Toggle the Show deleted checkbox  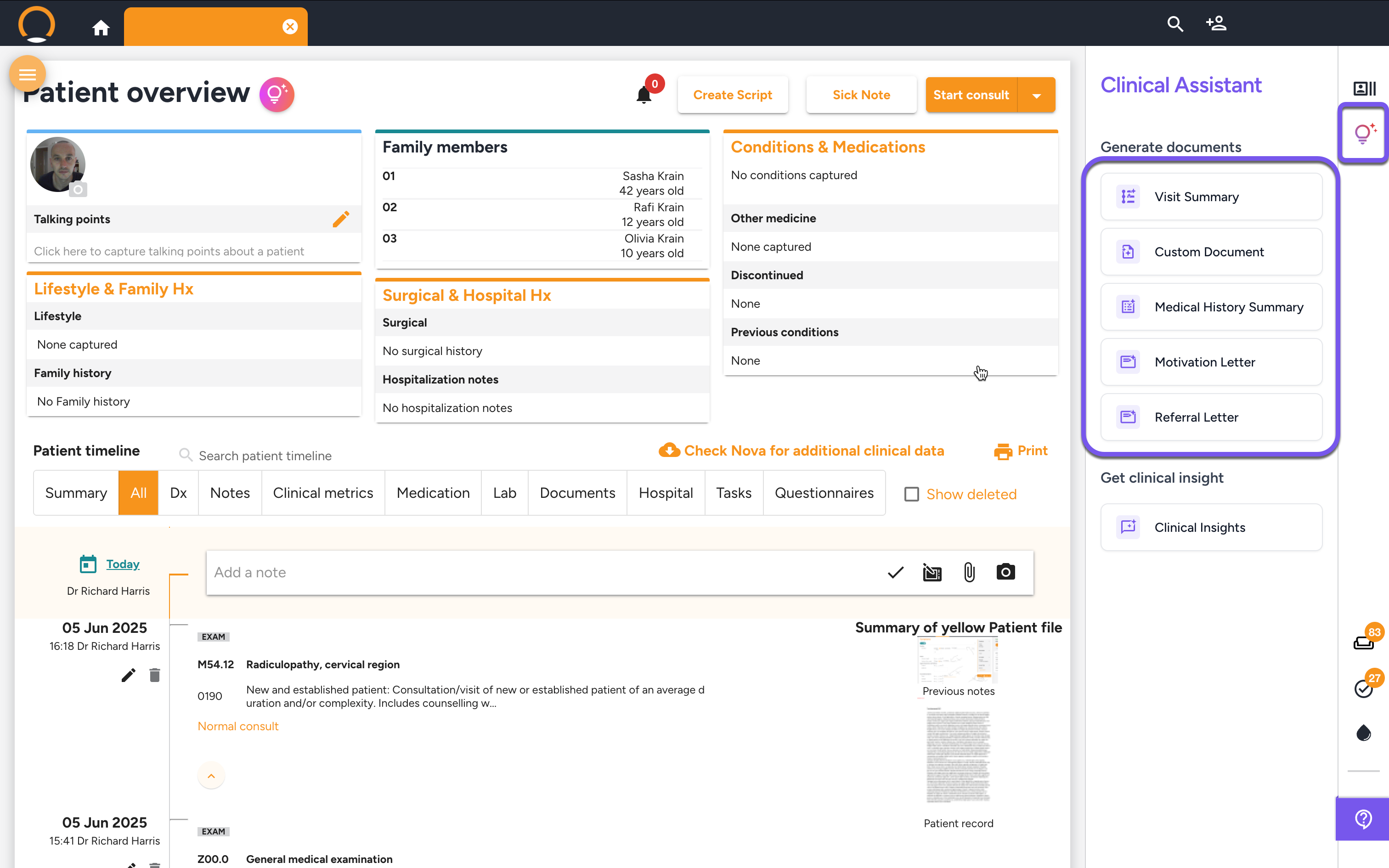point(911,494)
